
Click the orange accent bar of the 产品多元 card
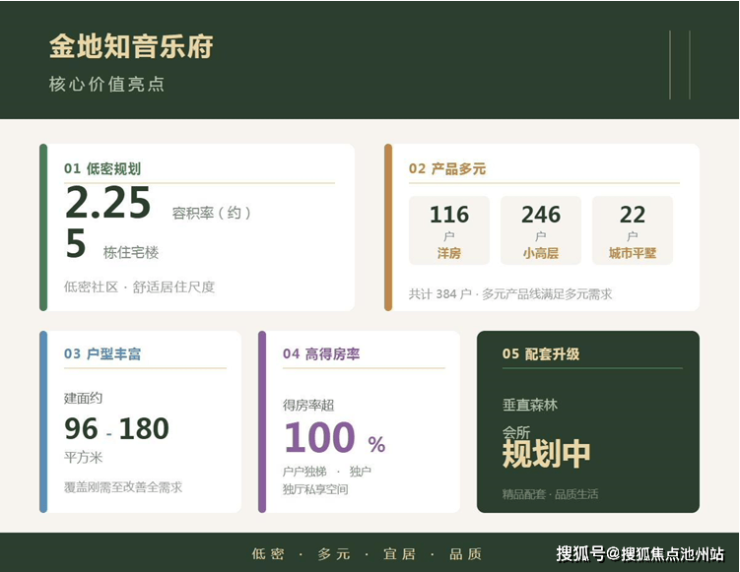(388, 227)
